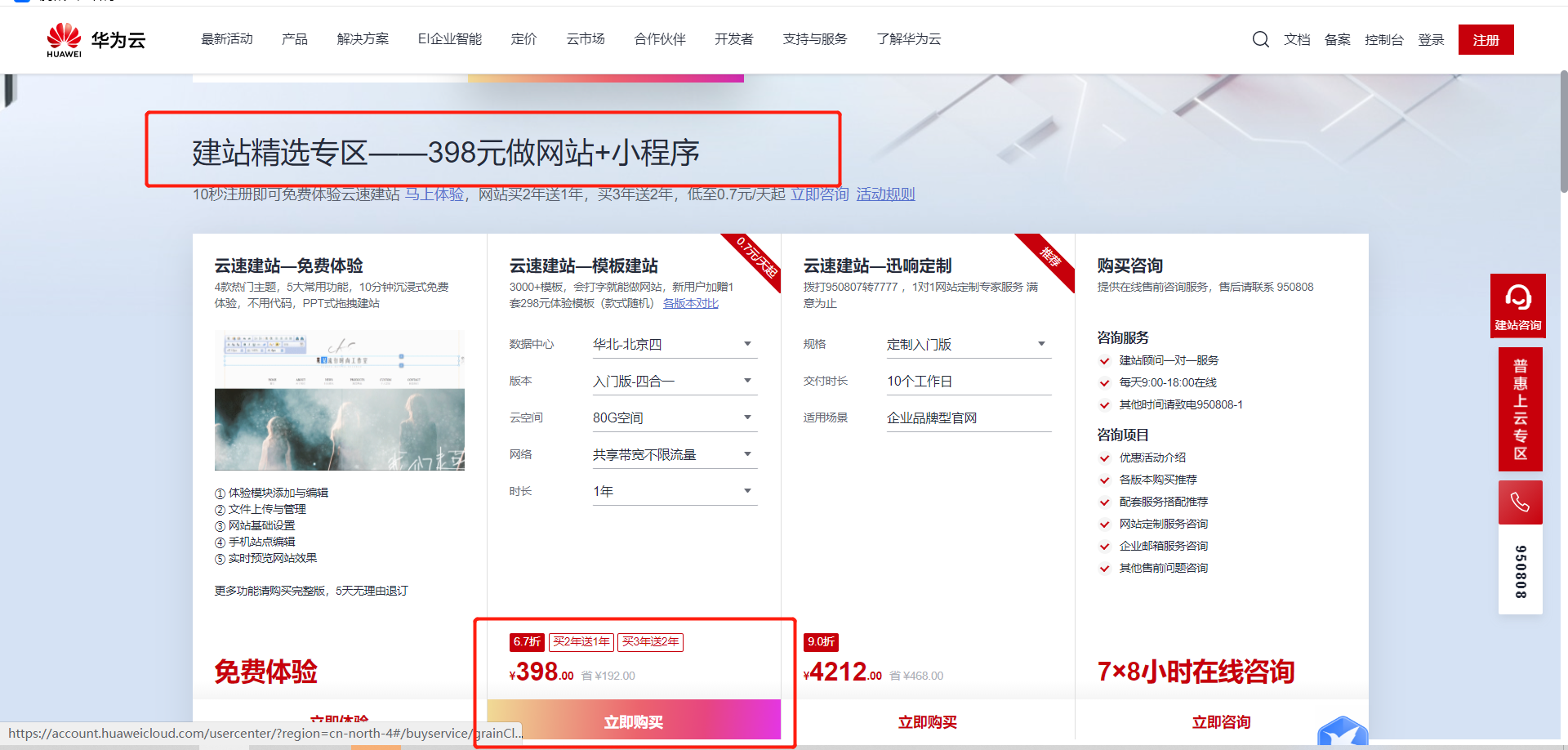Expand the 网络 dropdown 共享带宽不限流量
Viewport: 1568px width, 750px height.
coord(675,454)
